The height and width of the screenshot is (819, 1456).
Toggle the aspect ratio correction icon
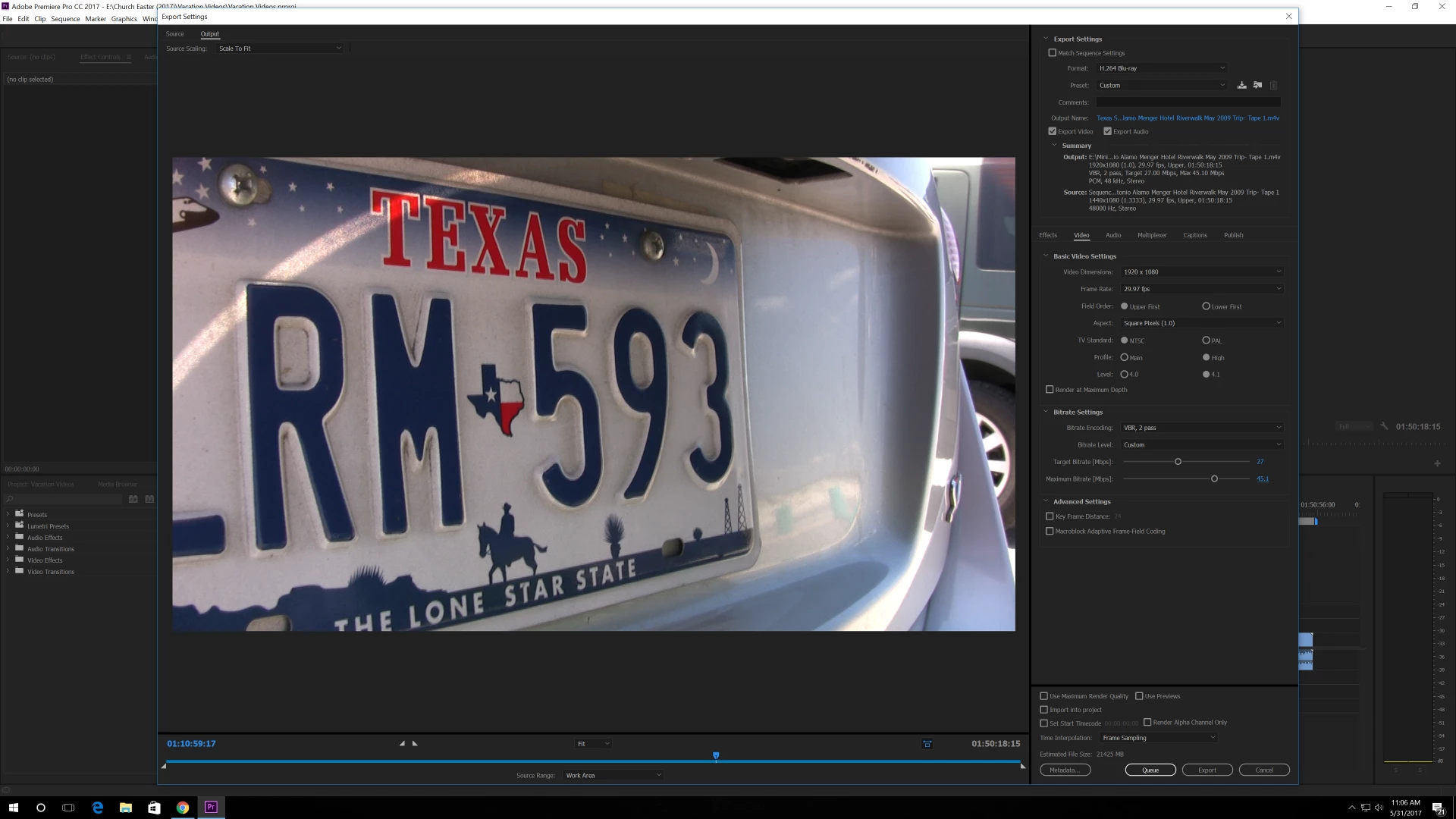click(927, 744)
